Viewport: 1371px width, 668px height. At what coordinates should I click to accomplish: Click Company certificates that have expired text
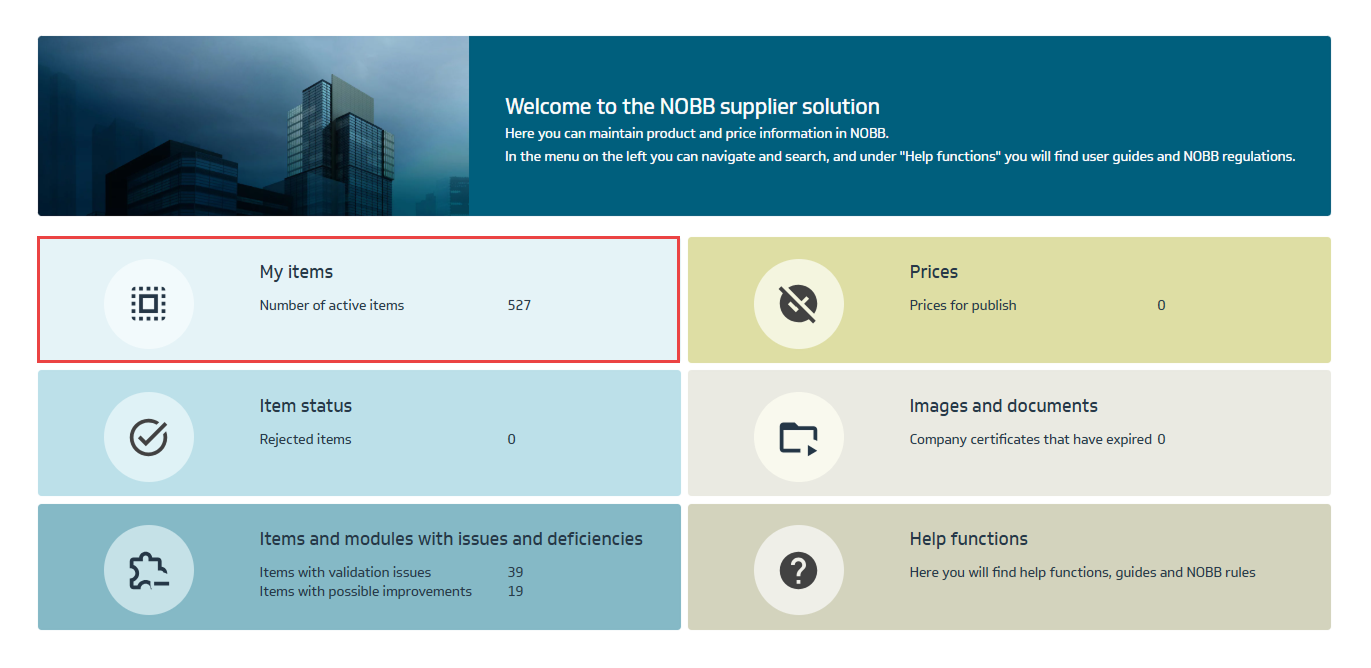1030,439
